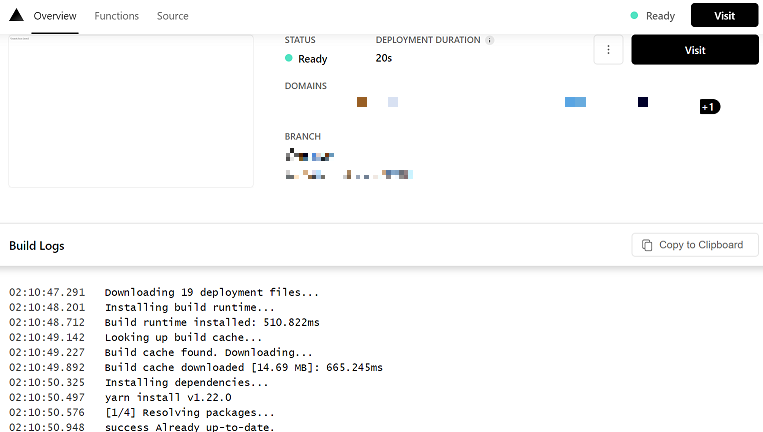Click the 02:10:49.892 timestamp
This screenshot has height=432, width=763.
(x=47, y=368)
